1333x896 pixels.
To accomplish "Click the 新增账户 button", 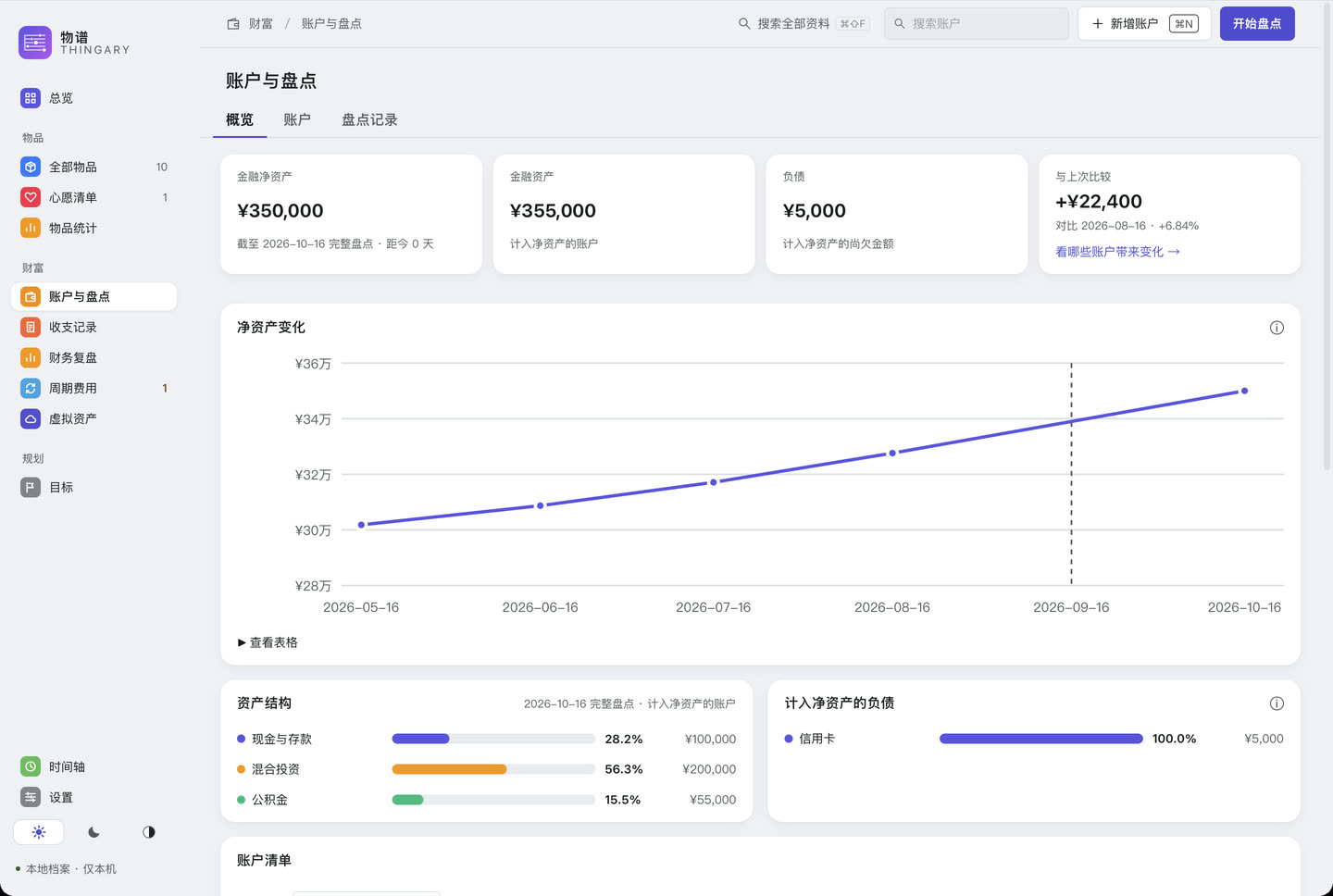I will [x=1144, y=24].
